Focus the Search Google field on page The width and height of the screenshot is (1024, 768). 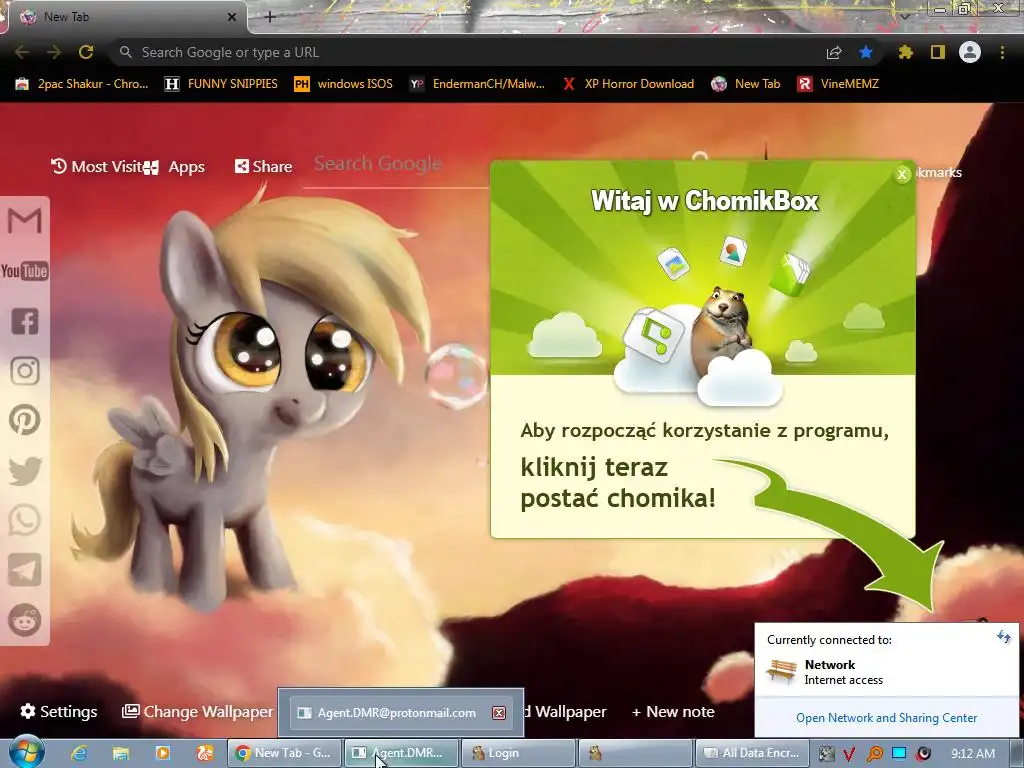(395, 165)
